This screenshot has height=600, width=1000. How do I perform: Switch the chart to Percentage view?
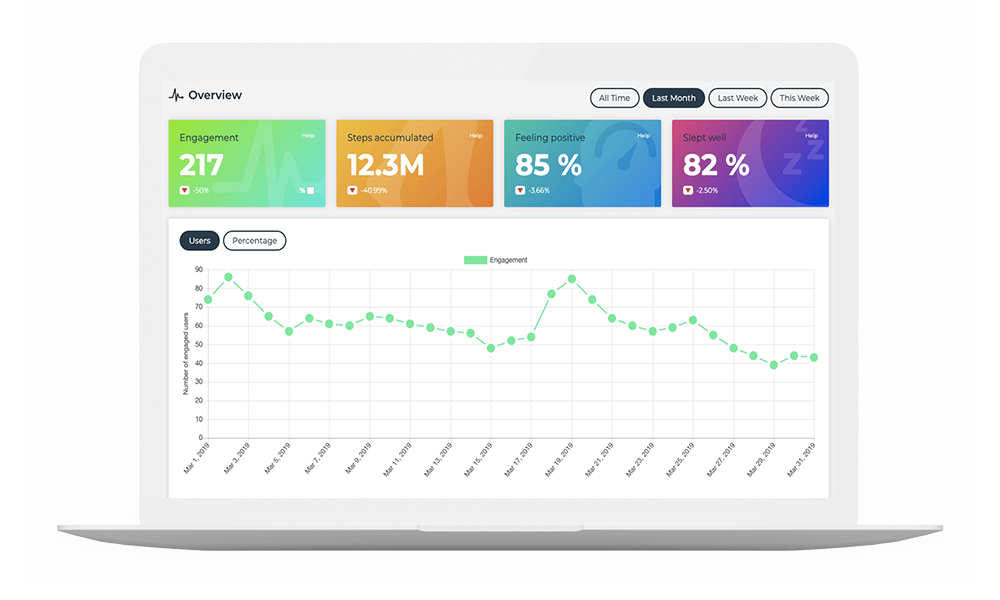[x=254, y=240]
